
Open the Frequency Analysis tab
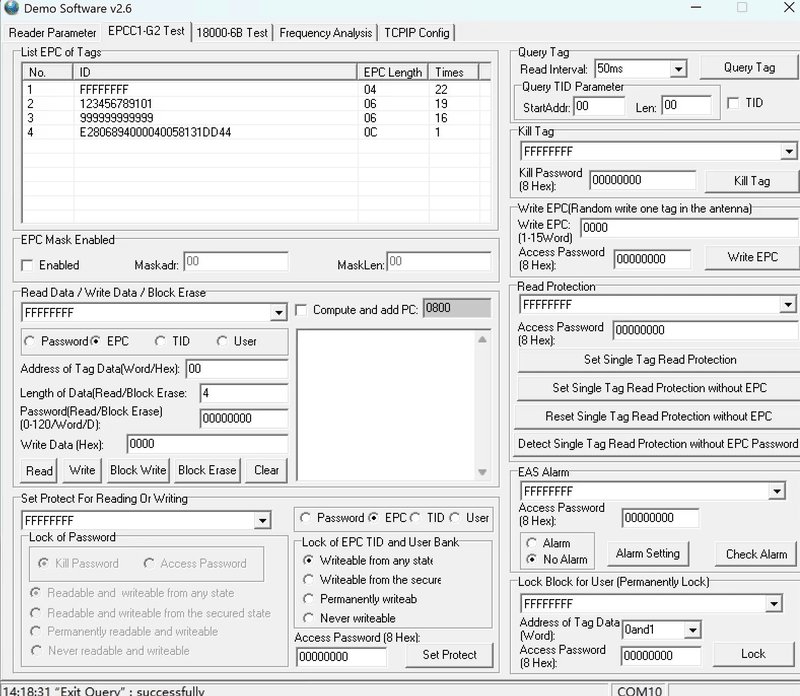tap(326, 33)
